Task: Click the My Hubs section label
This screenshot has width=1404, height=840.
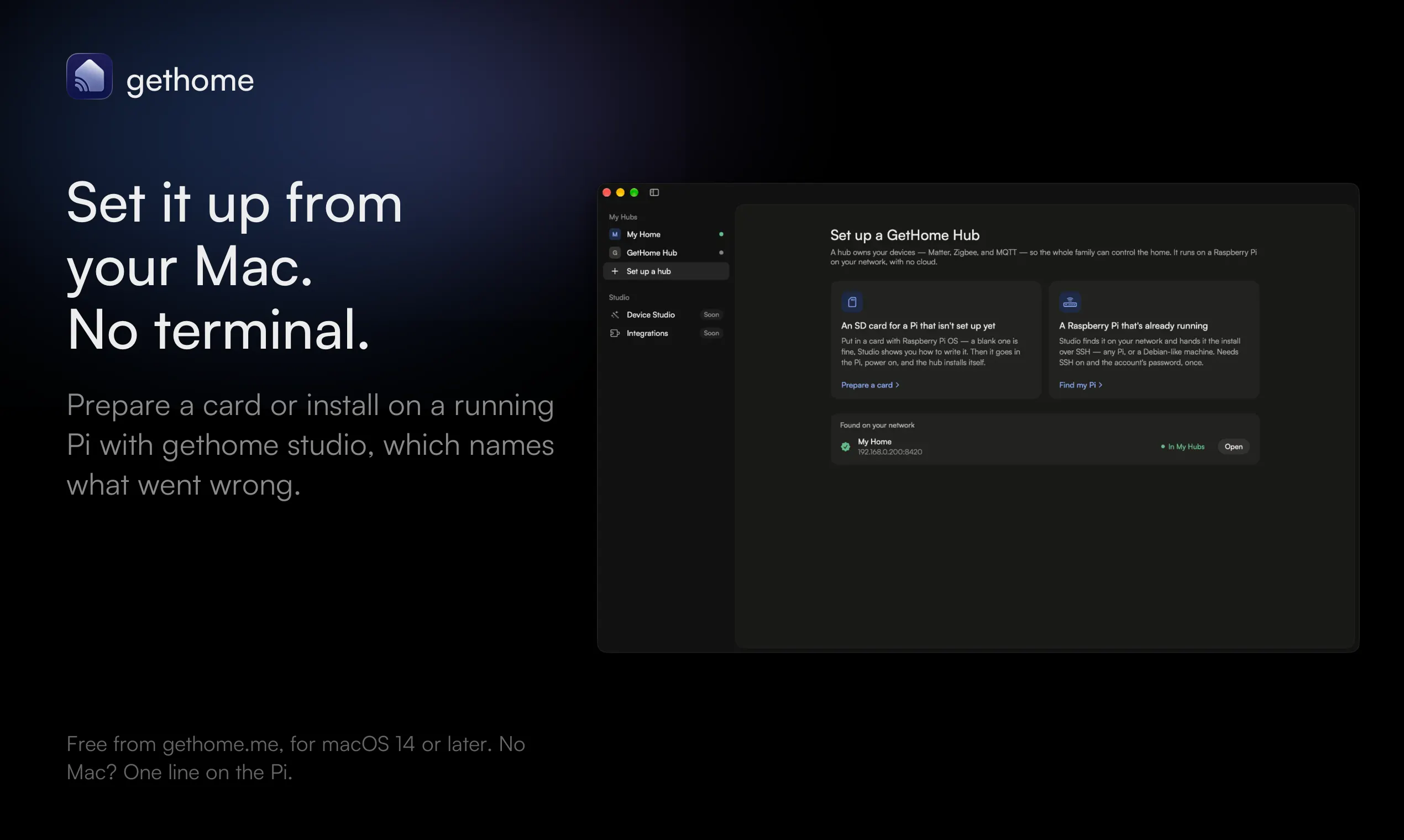Action: coord(623,217)
